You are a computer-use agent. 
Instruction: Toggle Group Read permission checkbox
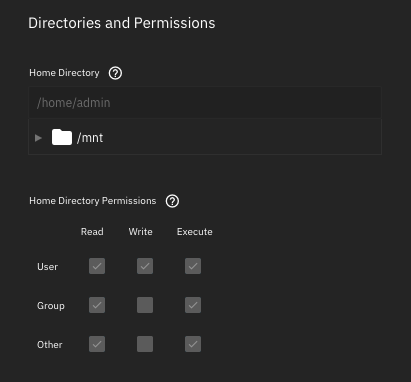pos(97,305)
